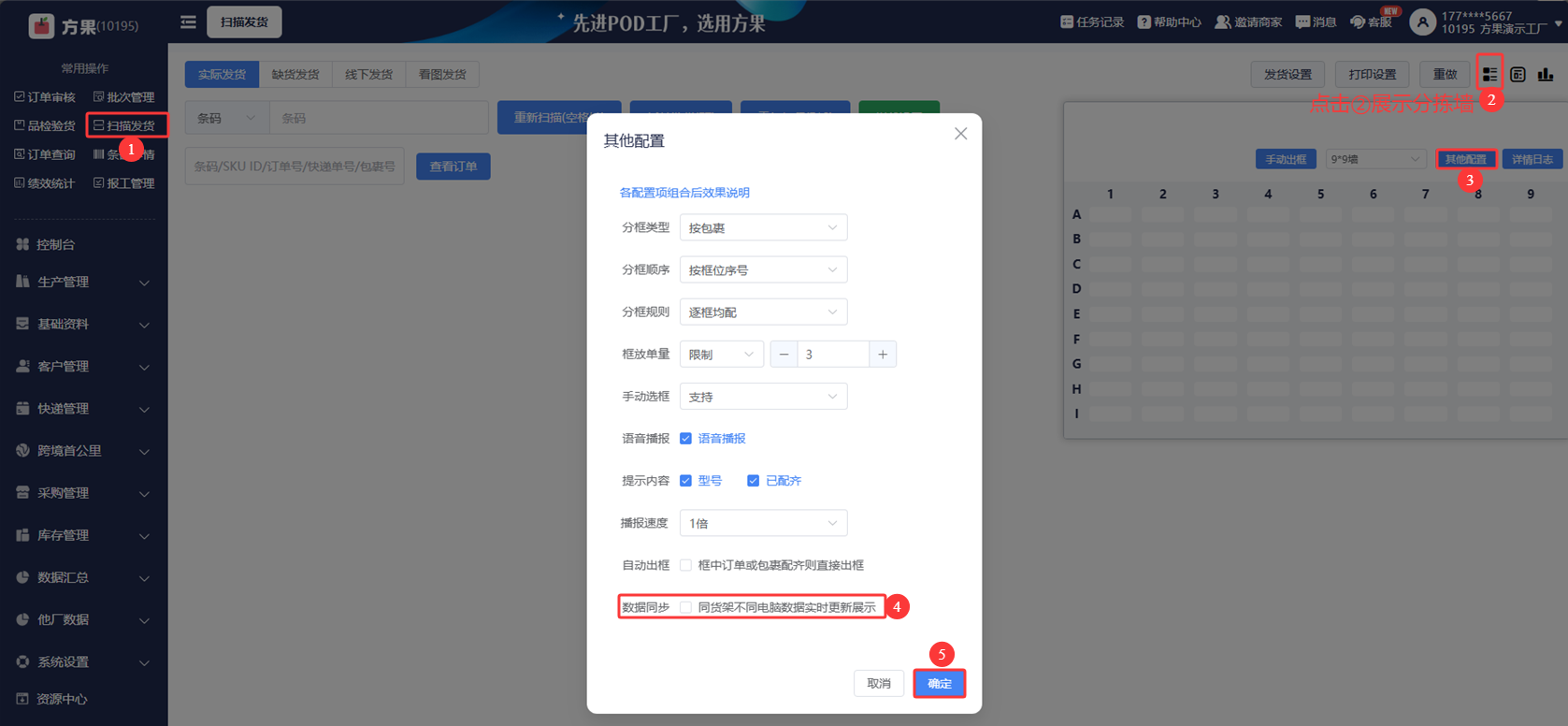Click 取消 to cancel configuration

point(879,684)
